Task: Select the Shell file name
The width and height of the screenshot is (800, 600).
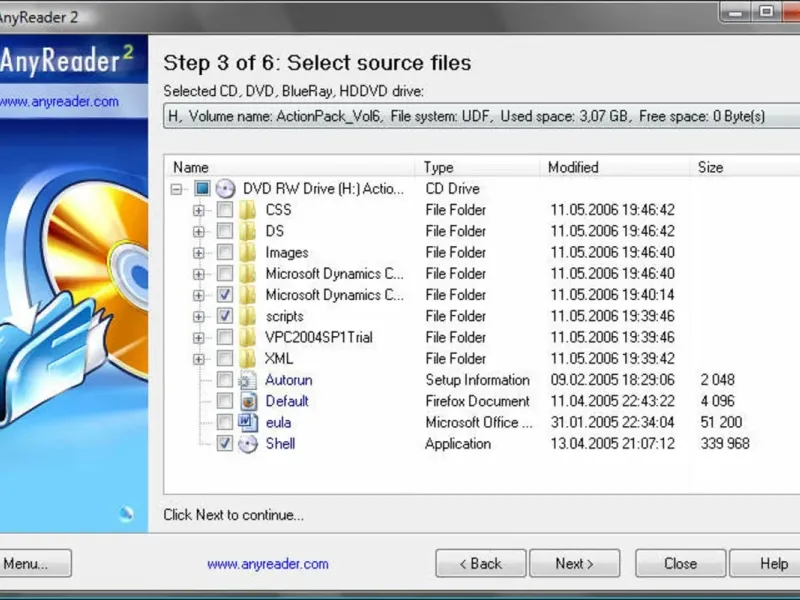Action: click(x=280, y=444)
